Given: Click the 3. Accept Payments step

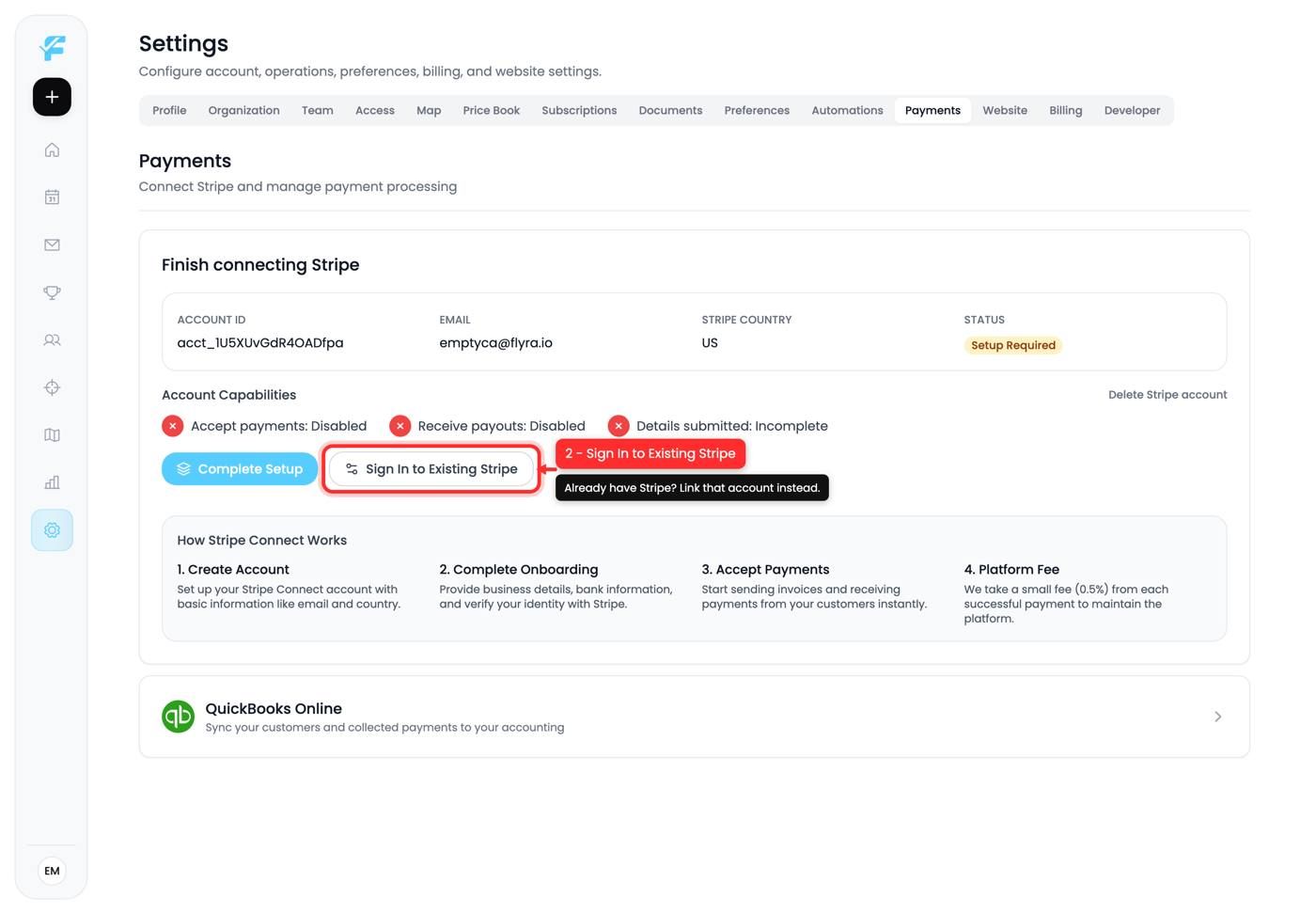Looking at the screenshot, I should [x=765, y=570].
